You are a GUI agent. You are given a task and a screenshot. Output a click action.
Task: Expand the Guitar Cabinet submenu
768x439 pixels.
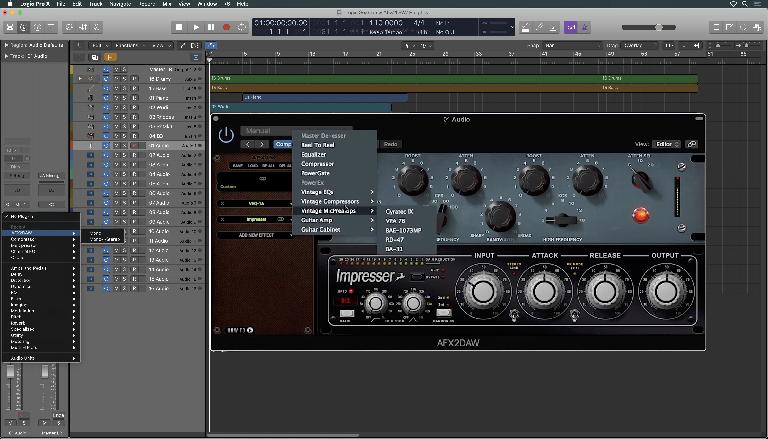point(334,229)
